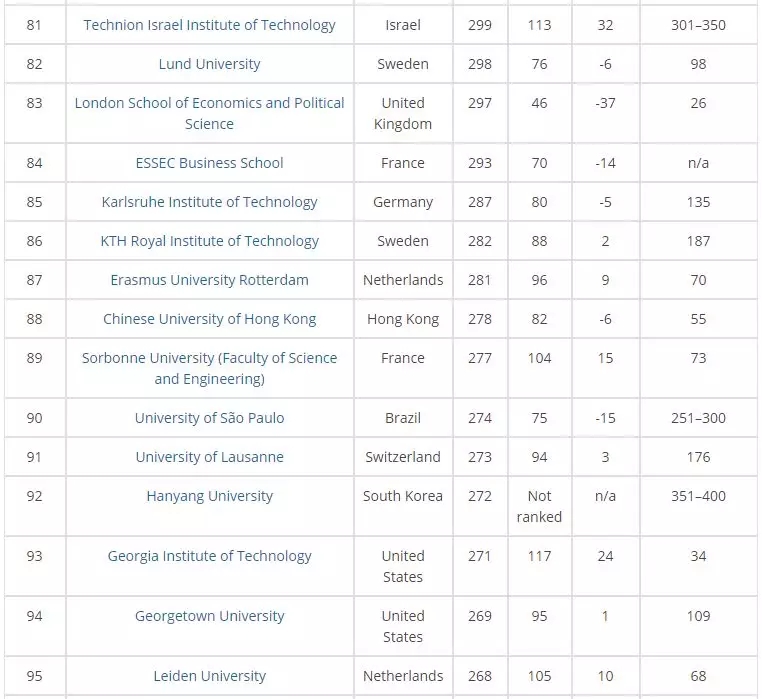
Task: Open Karlsruhe Institute of Technology link
Action: pyautogui.click(x=209, y=202)
